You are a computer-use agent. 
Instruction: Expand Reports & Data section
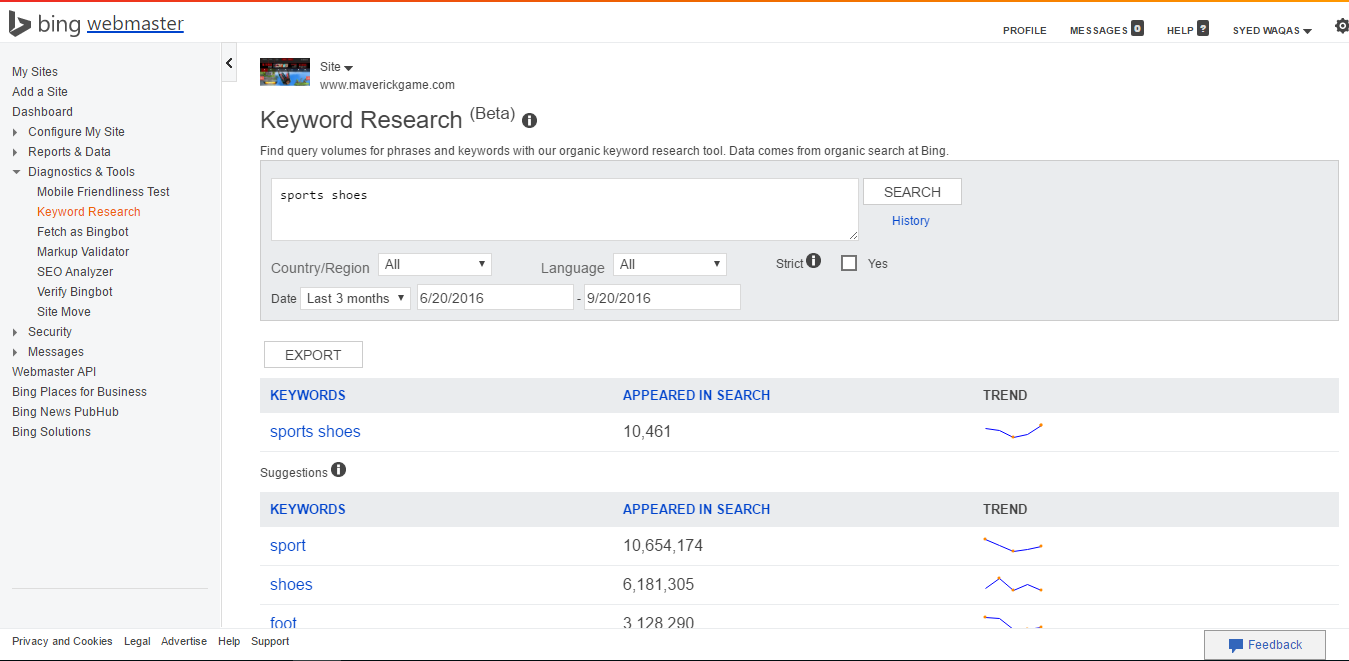click(x=61, y=152)
